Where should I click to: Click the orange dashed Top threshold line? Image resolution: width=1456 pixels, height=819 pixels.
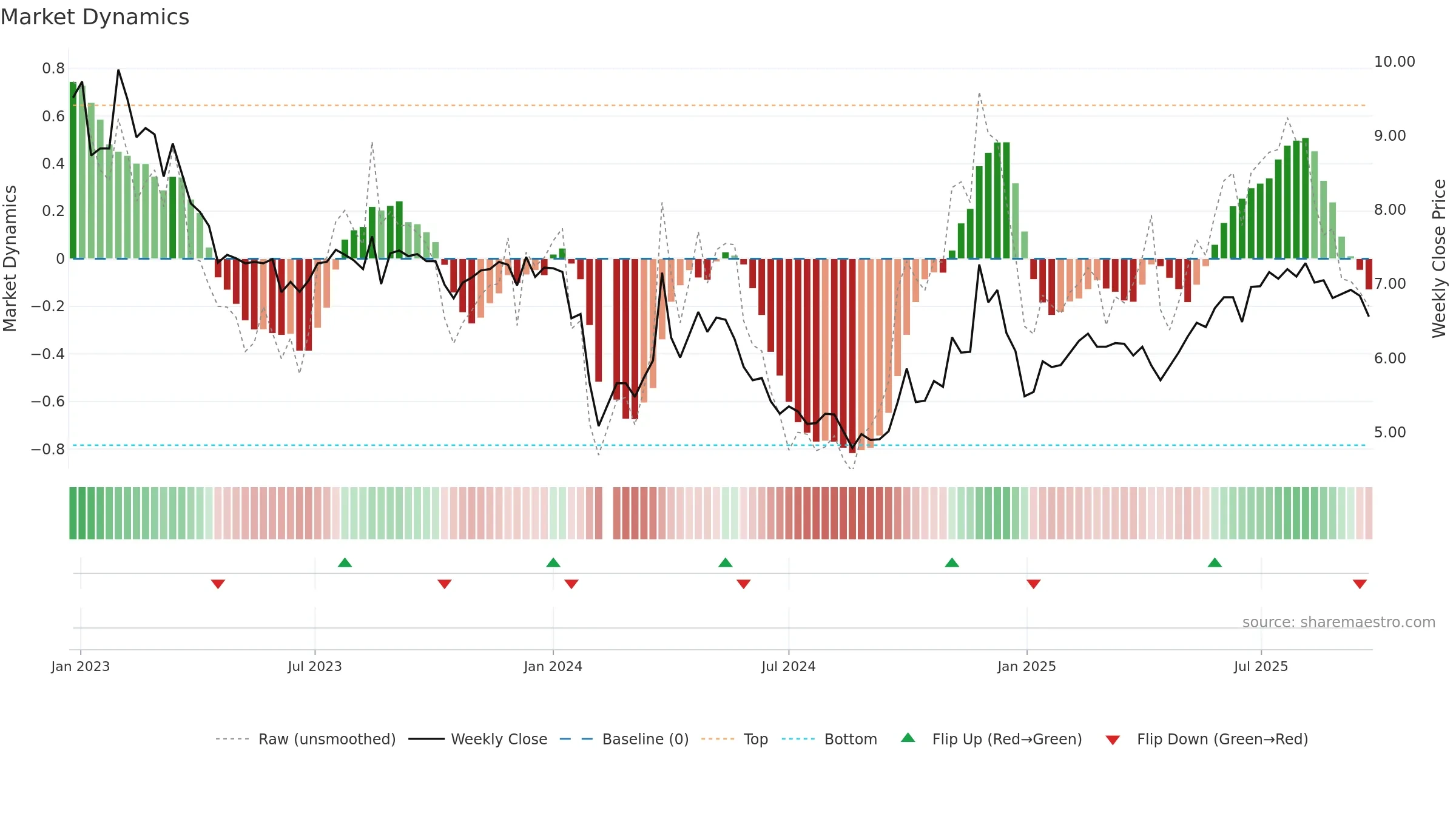720,106
